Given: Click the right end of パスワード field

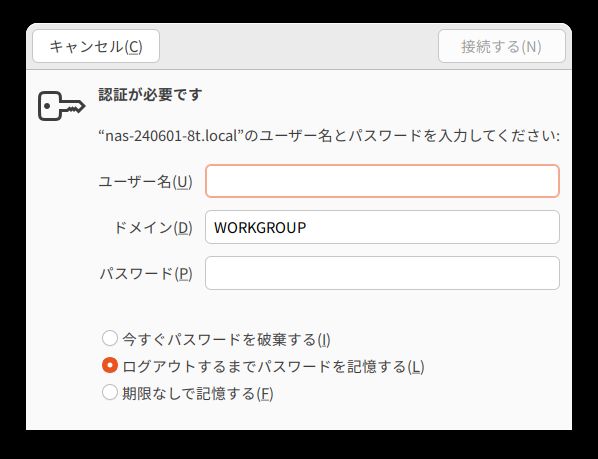Looking at the screenshot, I should (x=549, y=273).
